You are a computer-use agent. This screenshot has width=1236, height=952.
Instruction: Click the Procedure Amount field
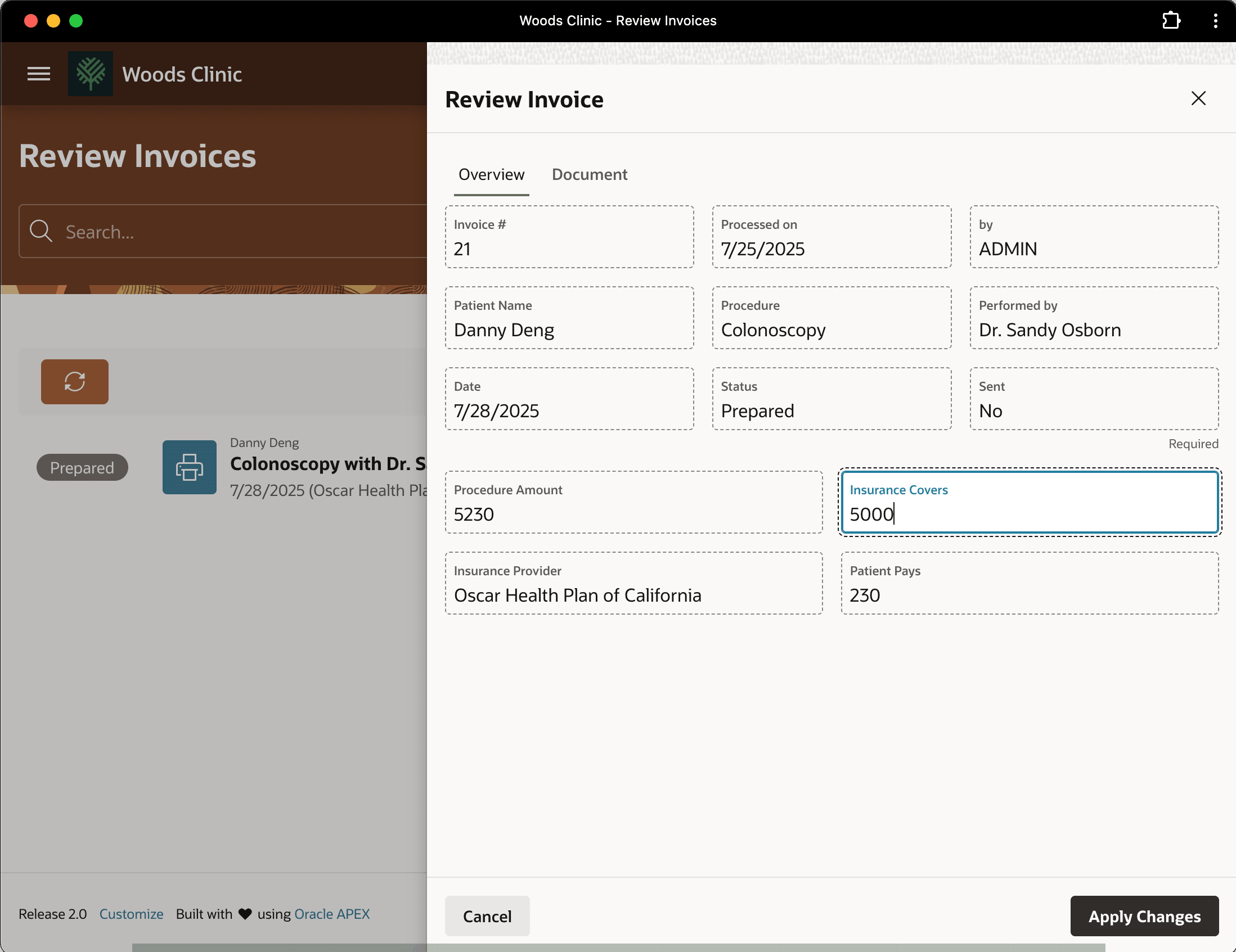[633, 502]
